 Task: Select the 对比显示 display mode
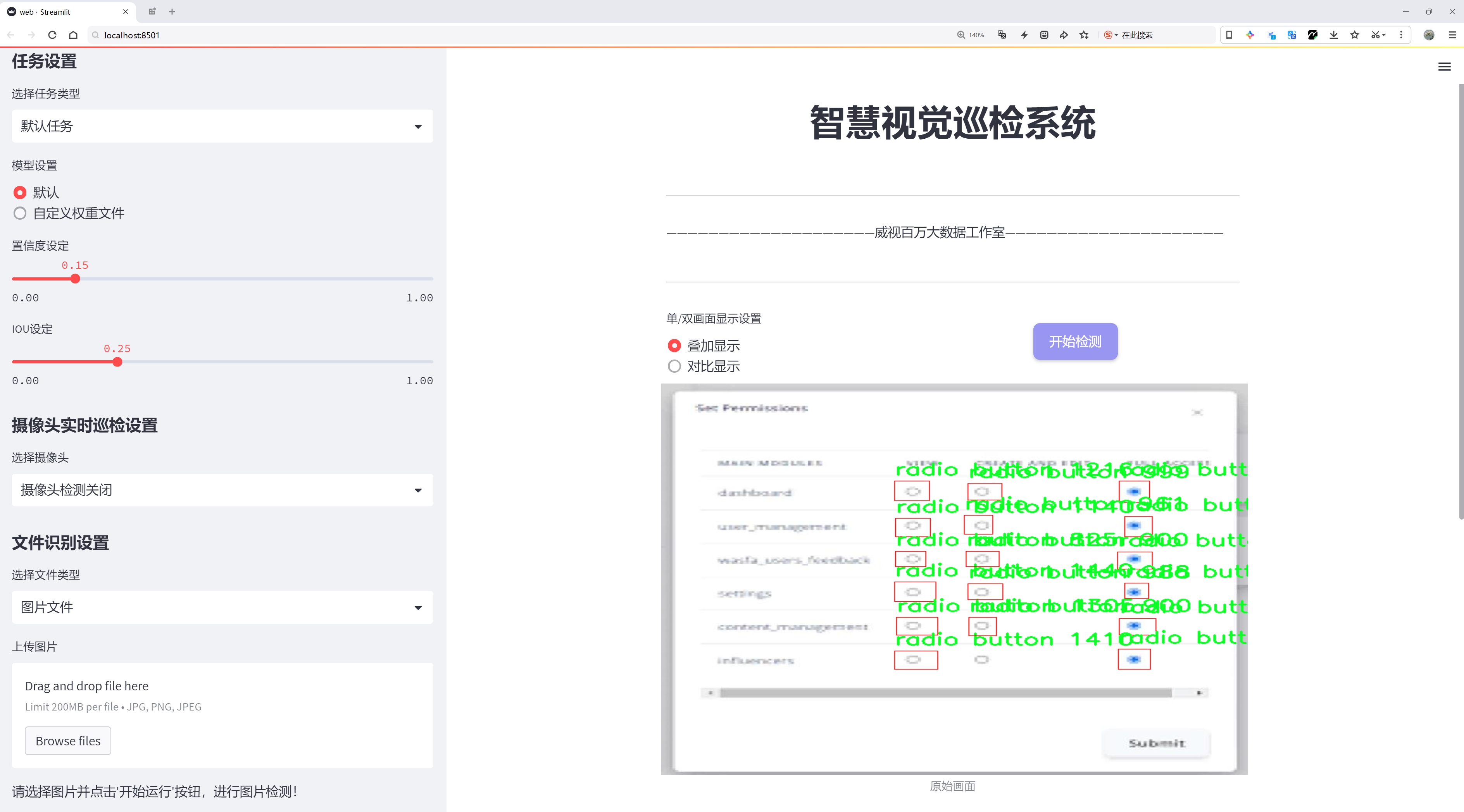(x=674, y=367)
